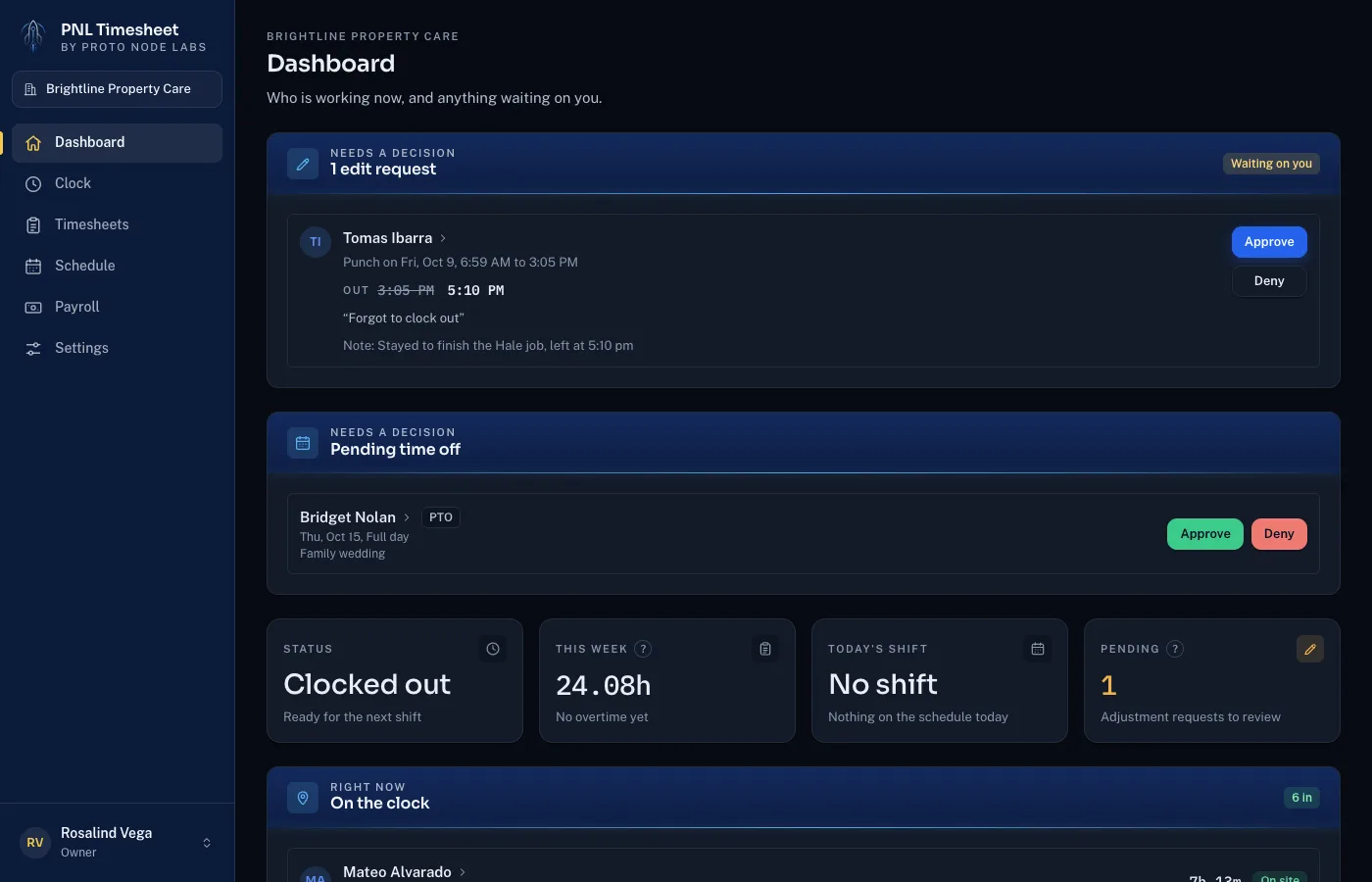
Task: Expand chevron next to Bridget Nolan
Action: pyautogui.click(x=407, y=517)
